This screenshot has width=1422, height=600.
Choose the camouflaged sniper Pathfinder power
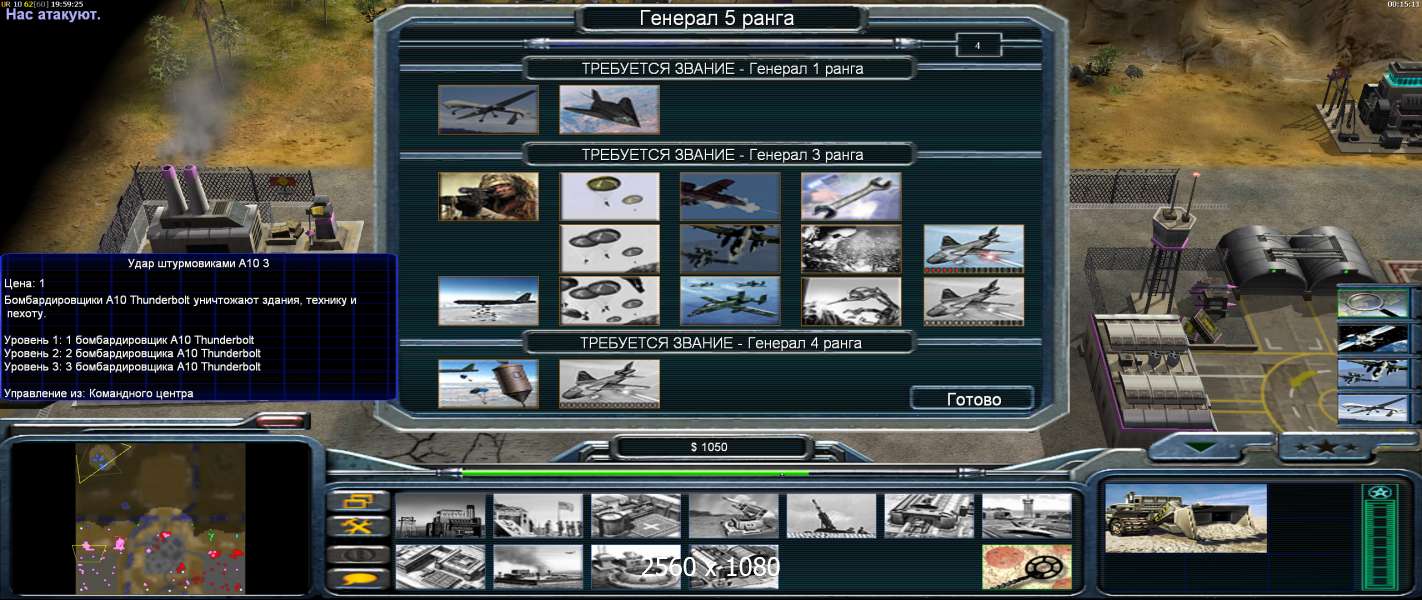pos(488,197)
